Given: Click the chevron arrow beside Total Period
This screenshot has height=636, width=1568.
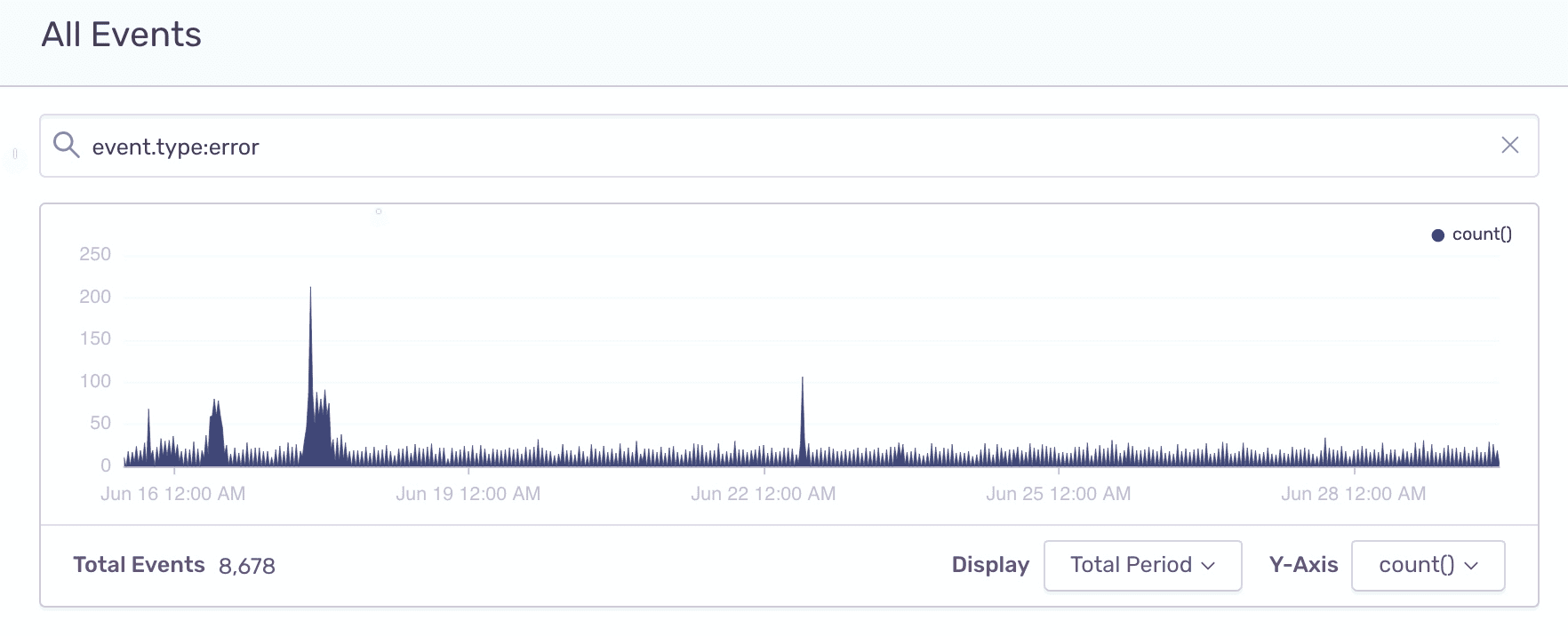Looking at the screenshot, I should 1208,566.
